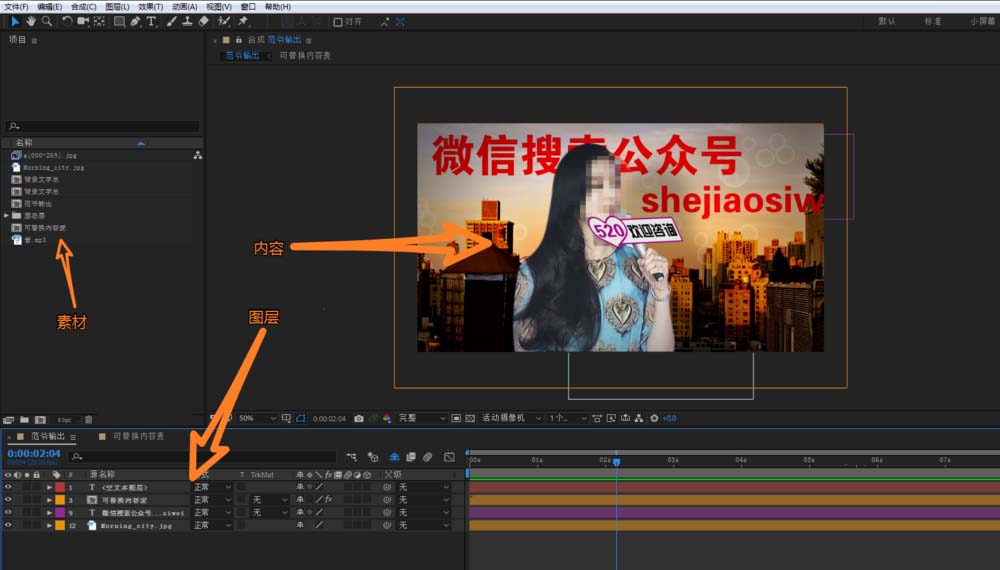The height and width of the screenshot is (570, 1000).
Task: Click the motion blur icon in timeline
Action: pyautogui.click(x=427, y=457)
